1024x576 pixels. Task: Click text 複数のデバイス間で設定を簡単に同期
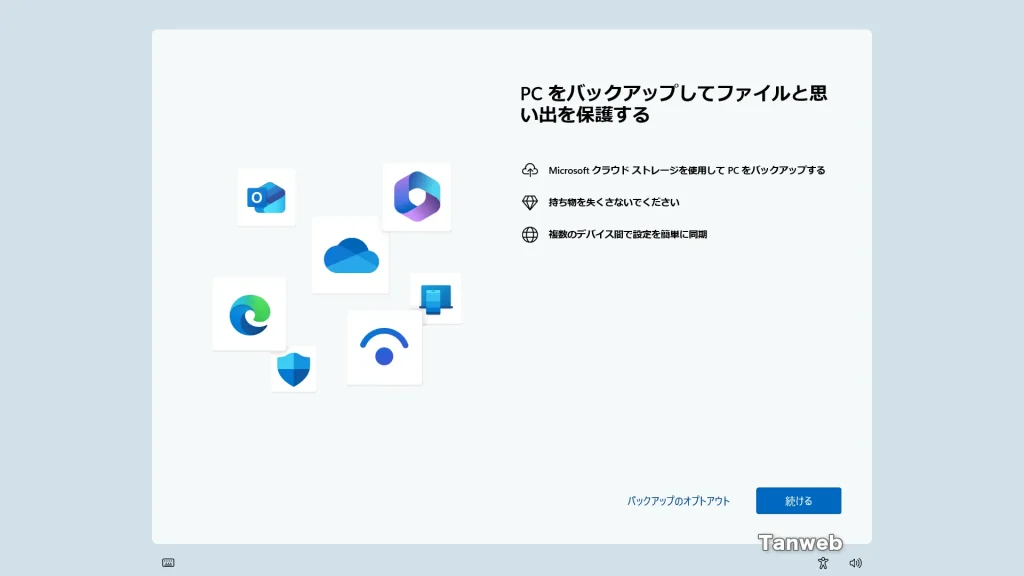(628, 234)
